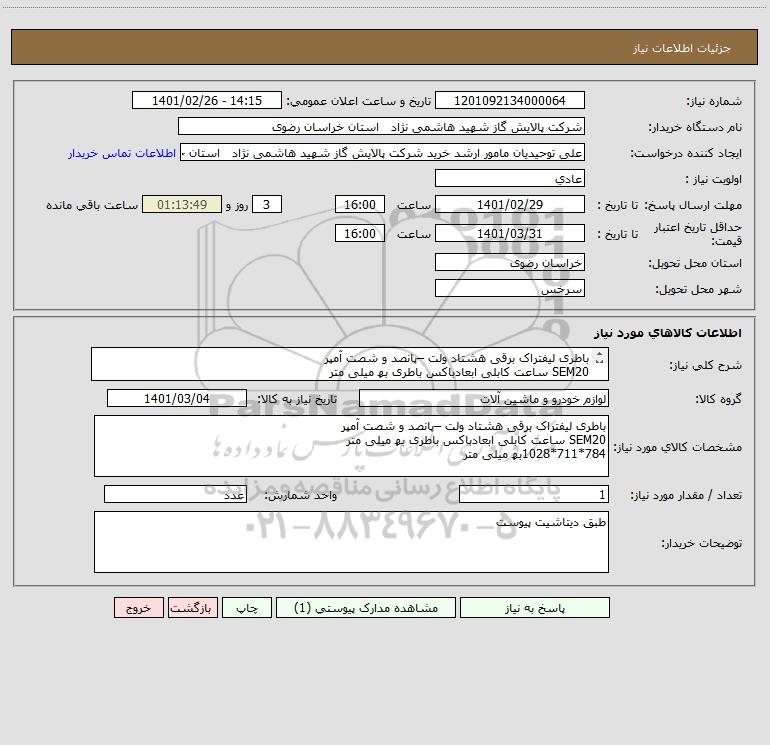
Task: Click the deadline time field next to 1401/02/29
Action: [359, 204]
